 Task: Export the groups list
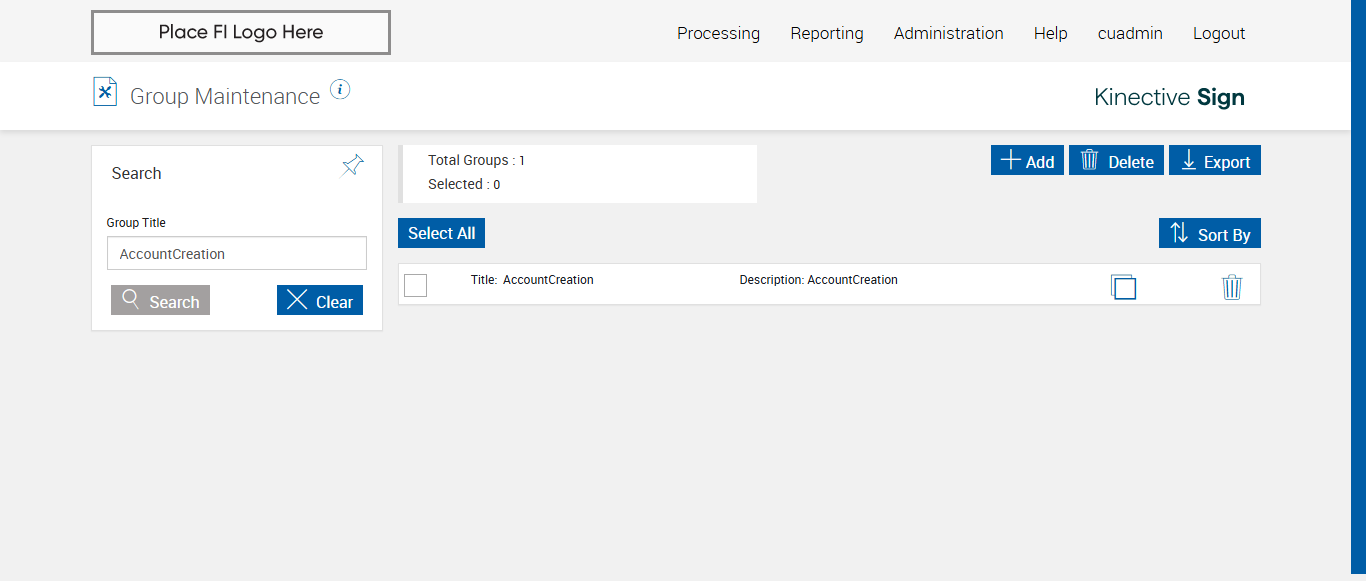[1215, 161]
